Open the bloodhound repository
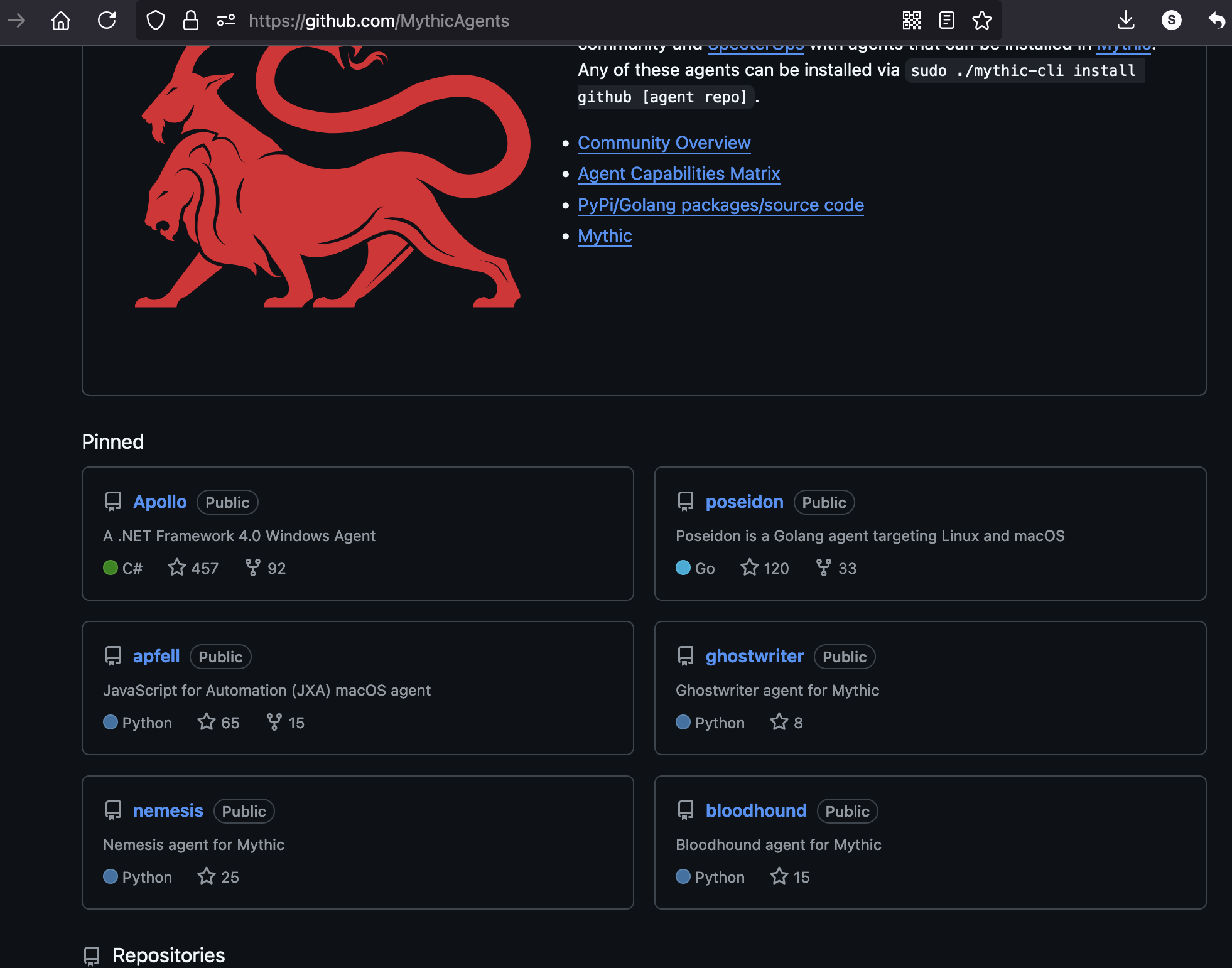The height and width of the screenshot is (968, 1232). point(756,811)
